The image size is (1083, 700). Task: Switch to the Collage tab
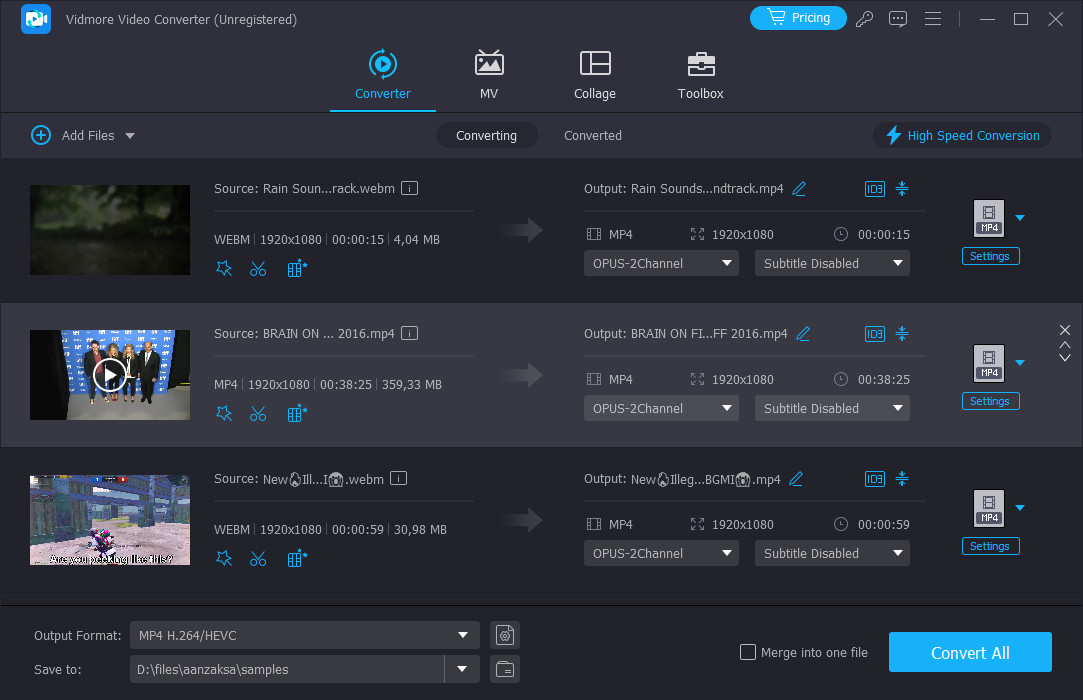pos(595,75)
